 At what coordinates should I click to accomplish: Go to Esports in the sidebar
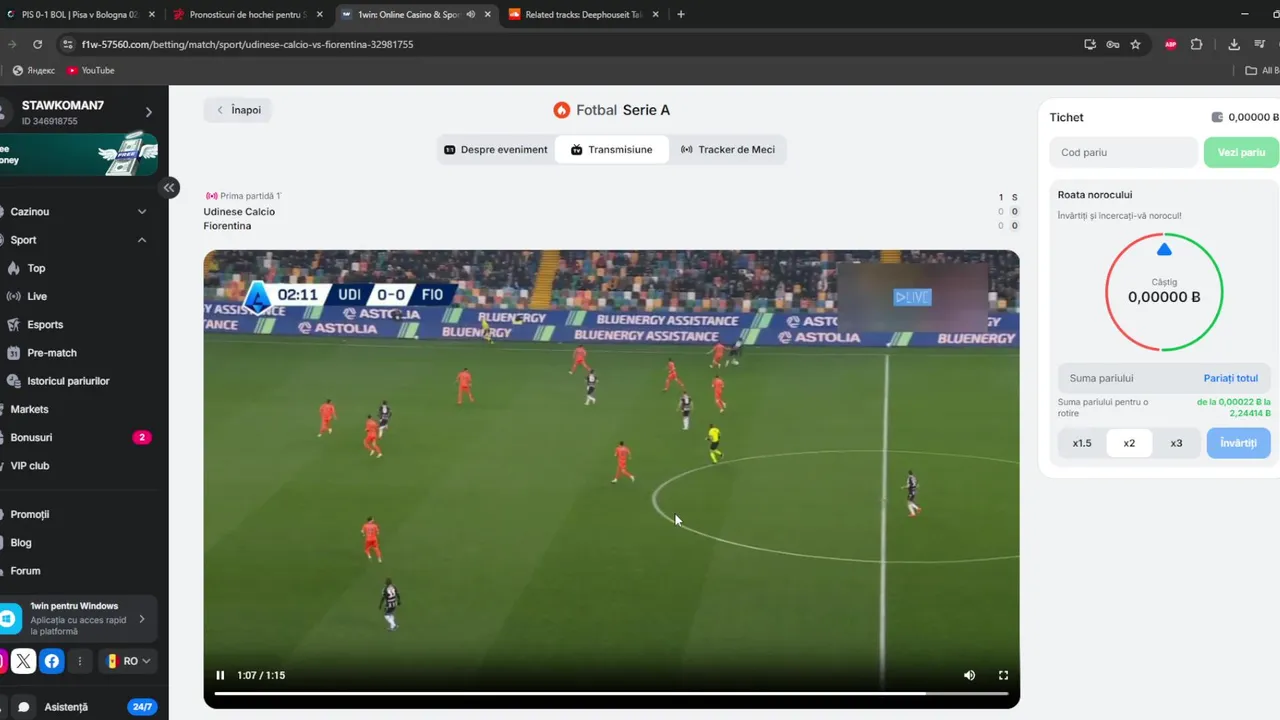tap(45, 325)
